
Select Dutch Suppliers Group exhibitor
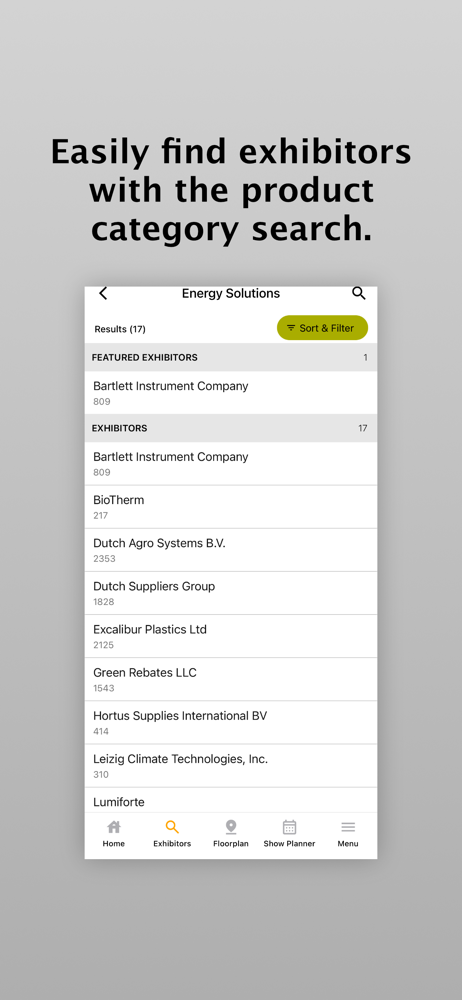231,593
